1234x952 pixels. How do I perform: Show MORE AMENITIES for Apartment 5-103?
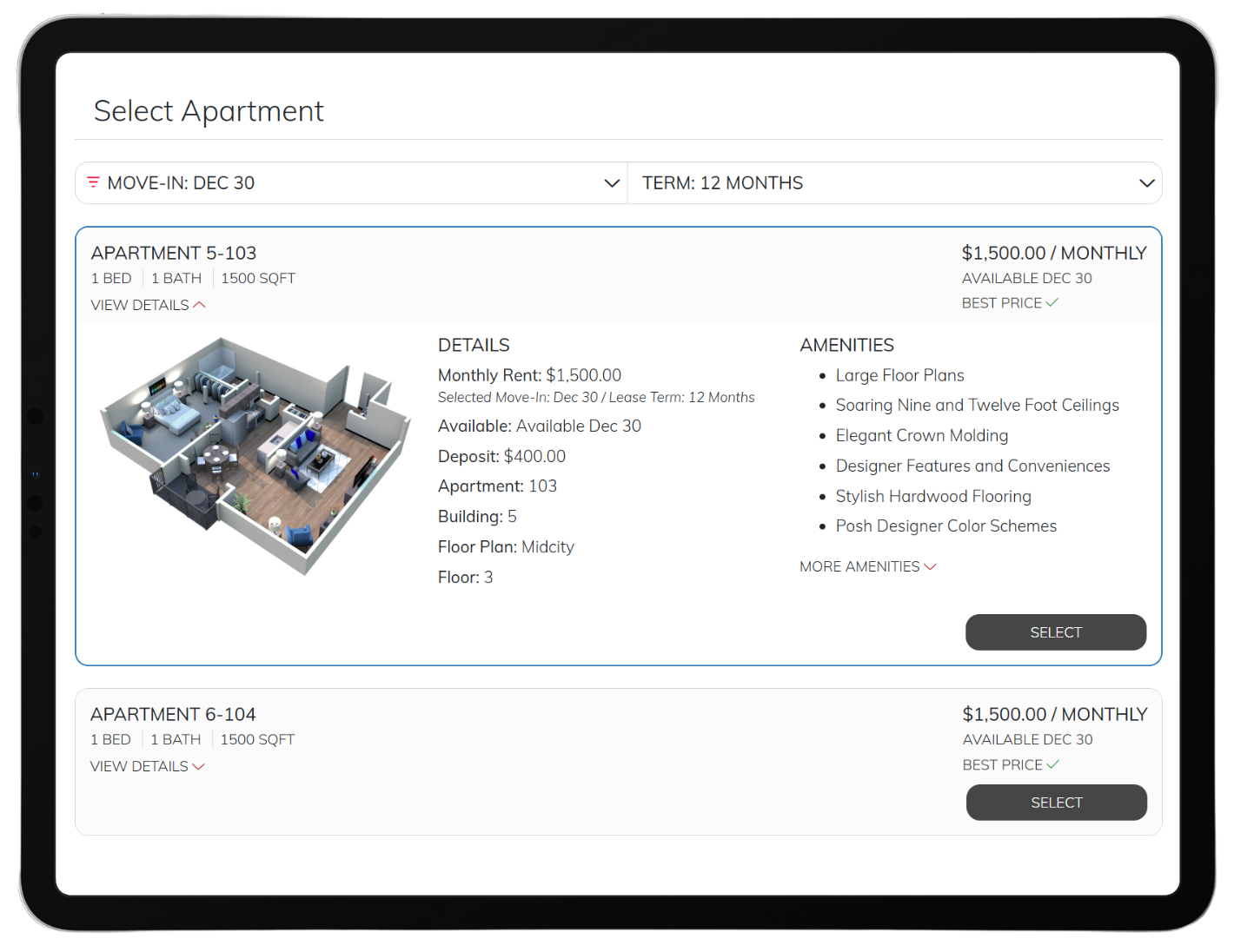[858, 566]
